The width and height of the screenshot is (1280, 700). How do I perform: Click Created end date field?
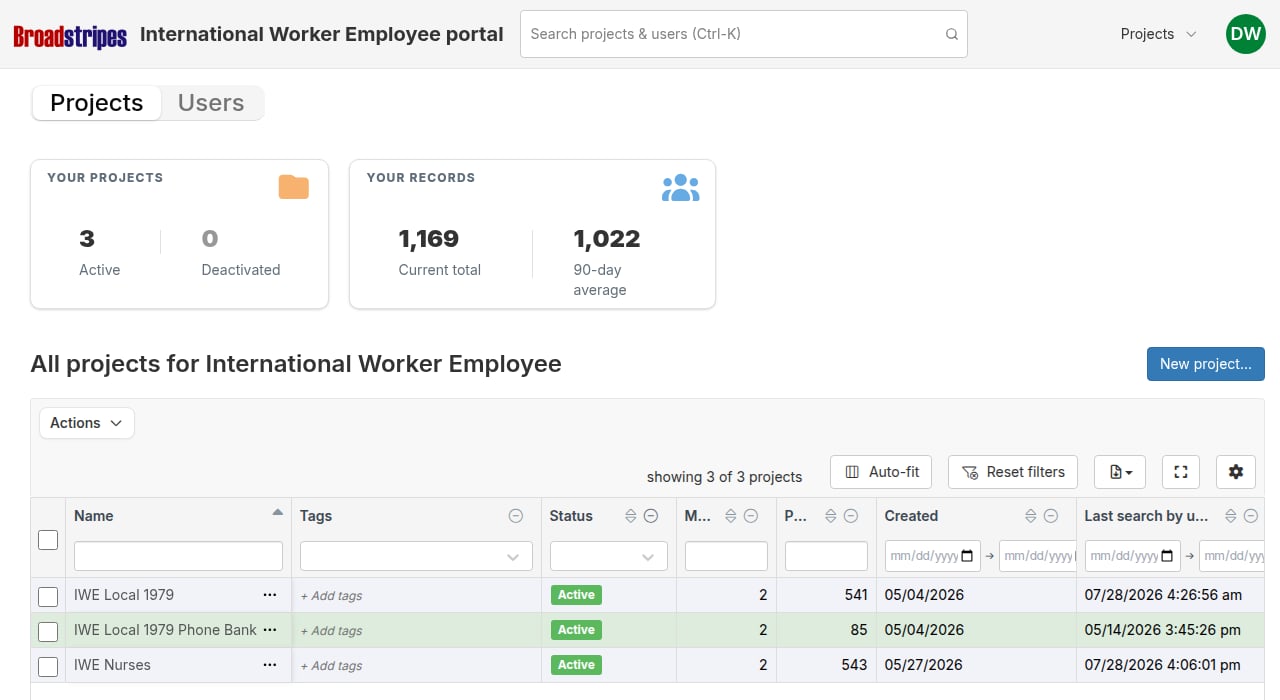[x=1037, y=556]
